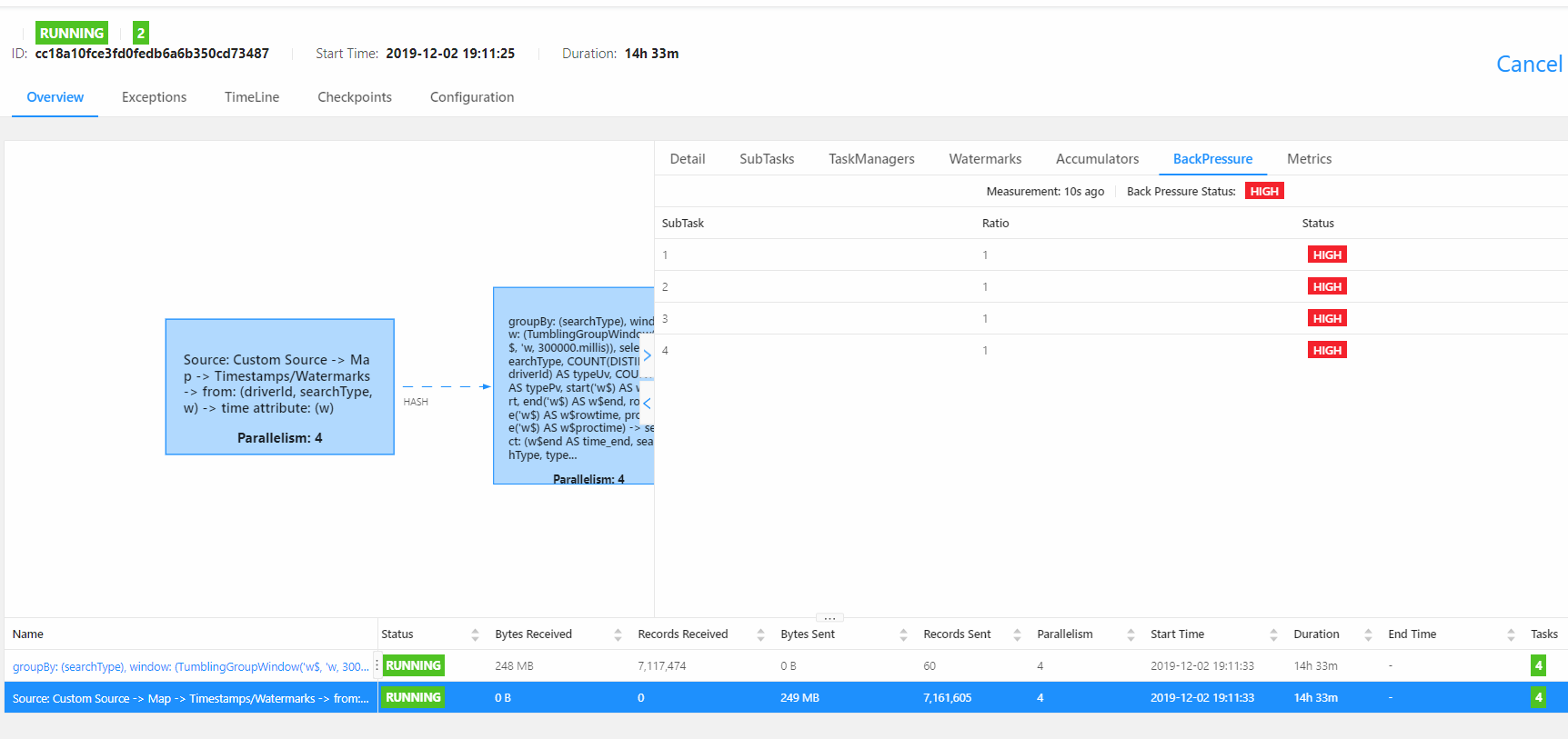Sort by Records Received using arrows icon
1568x739 pixels.
pos(760,634)
